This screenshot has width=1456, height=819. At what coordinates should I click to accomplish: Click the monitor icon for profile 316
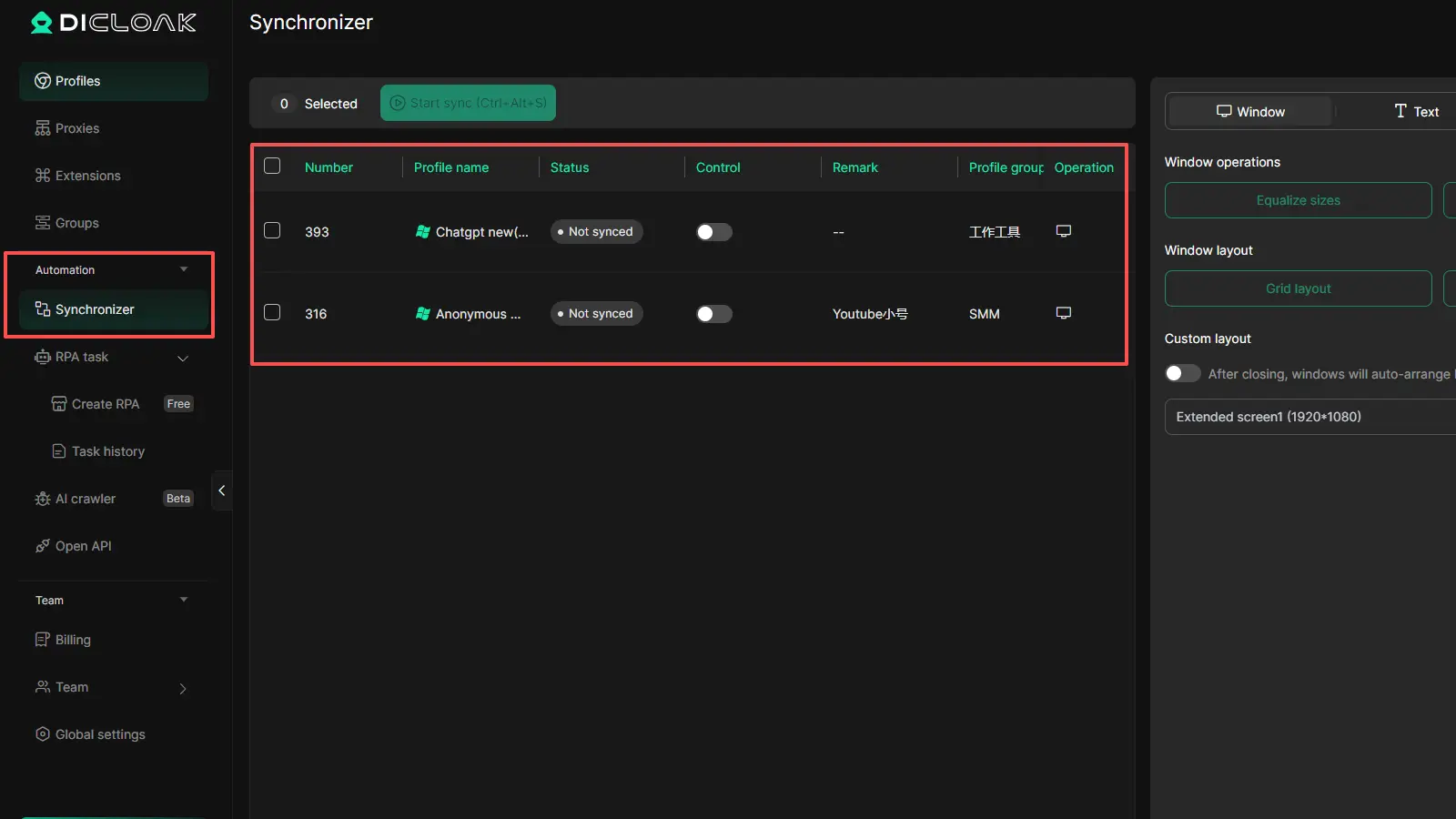(x=1063, y=313)
